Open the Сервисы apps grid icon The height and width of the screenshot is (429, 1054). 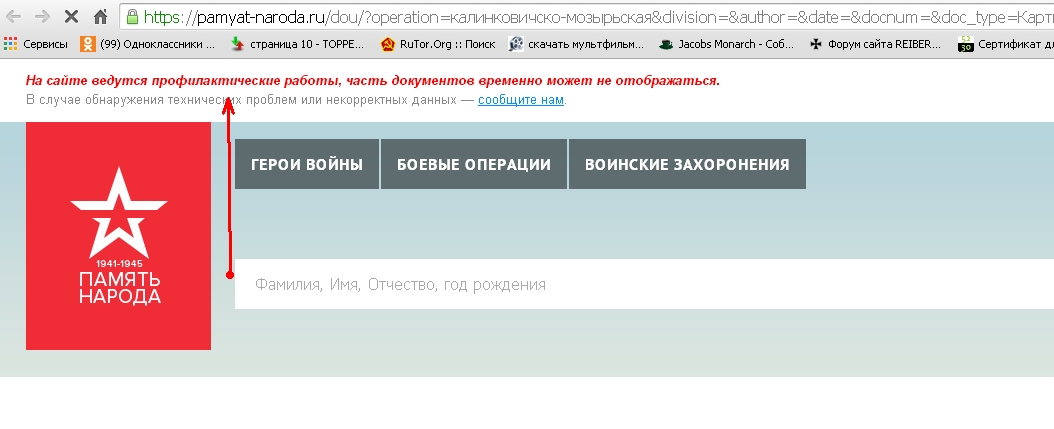[x=10, y=44]
